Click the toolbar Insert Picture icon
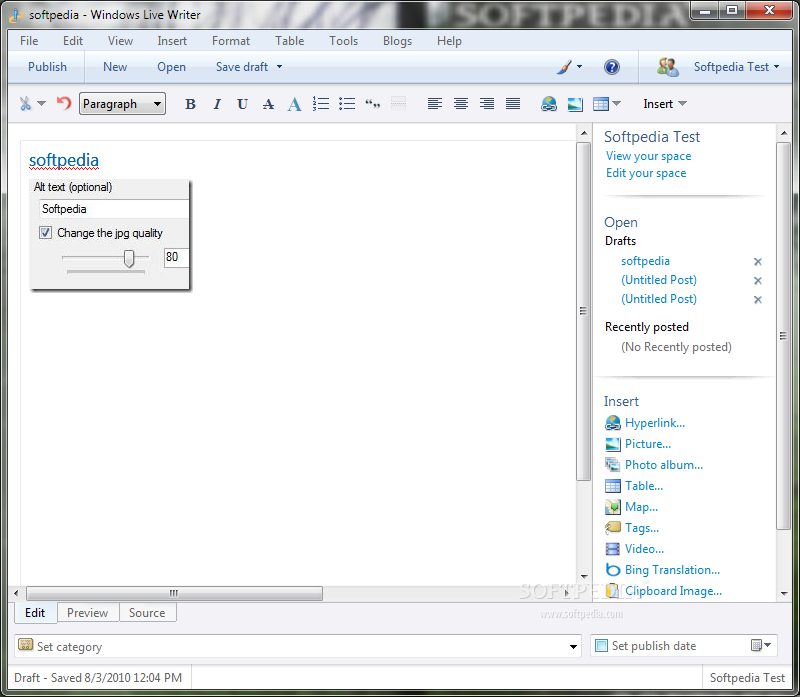Screen dimensions: 800x697 point(575,104)
